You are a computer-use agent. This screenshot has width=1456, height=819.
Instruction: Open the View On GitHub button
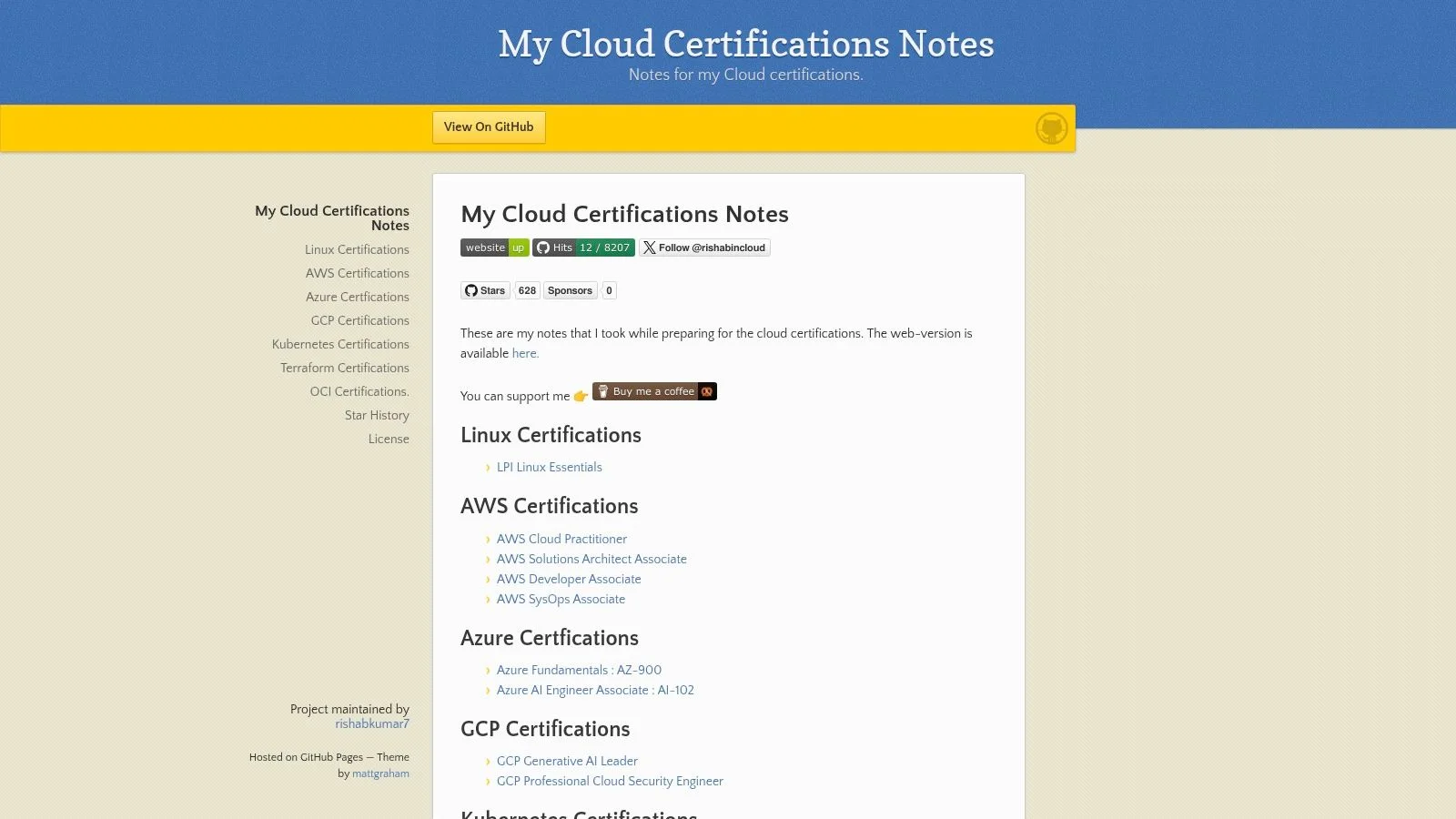point(489,127)
